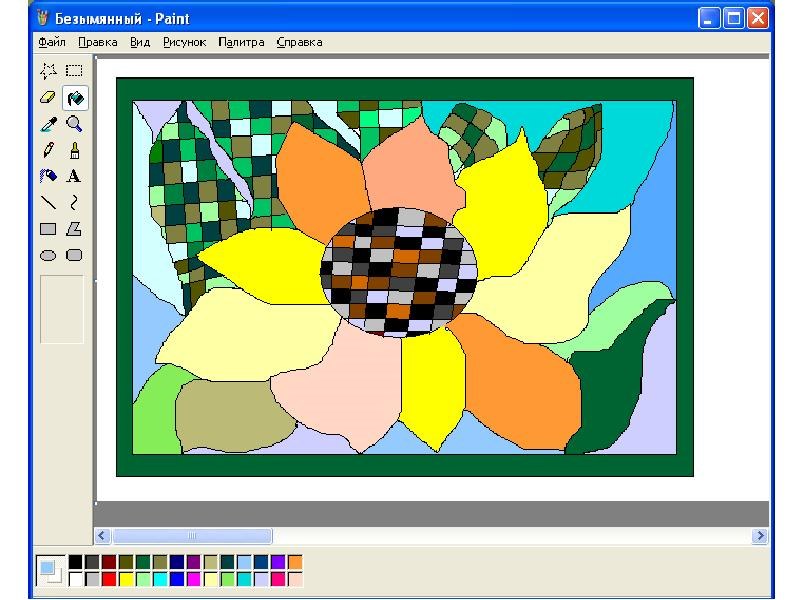Click the horizontal scrollbar left arrow
This screenshot has width=800, height=600.
(102, 536)
